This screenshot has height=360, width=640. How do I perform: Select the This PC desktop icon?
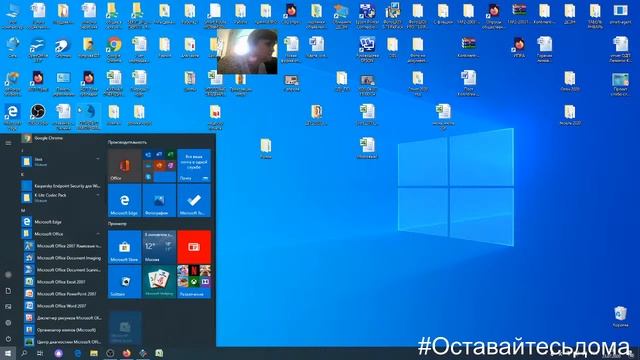pos(13,16)
